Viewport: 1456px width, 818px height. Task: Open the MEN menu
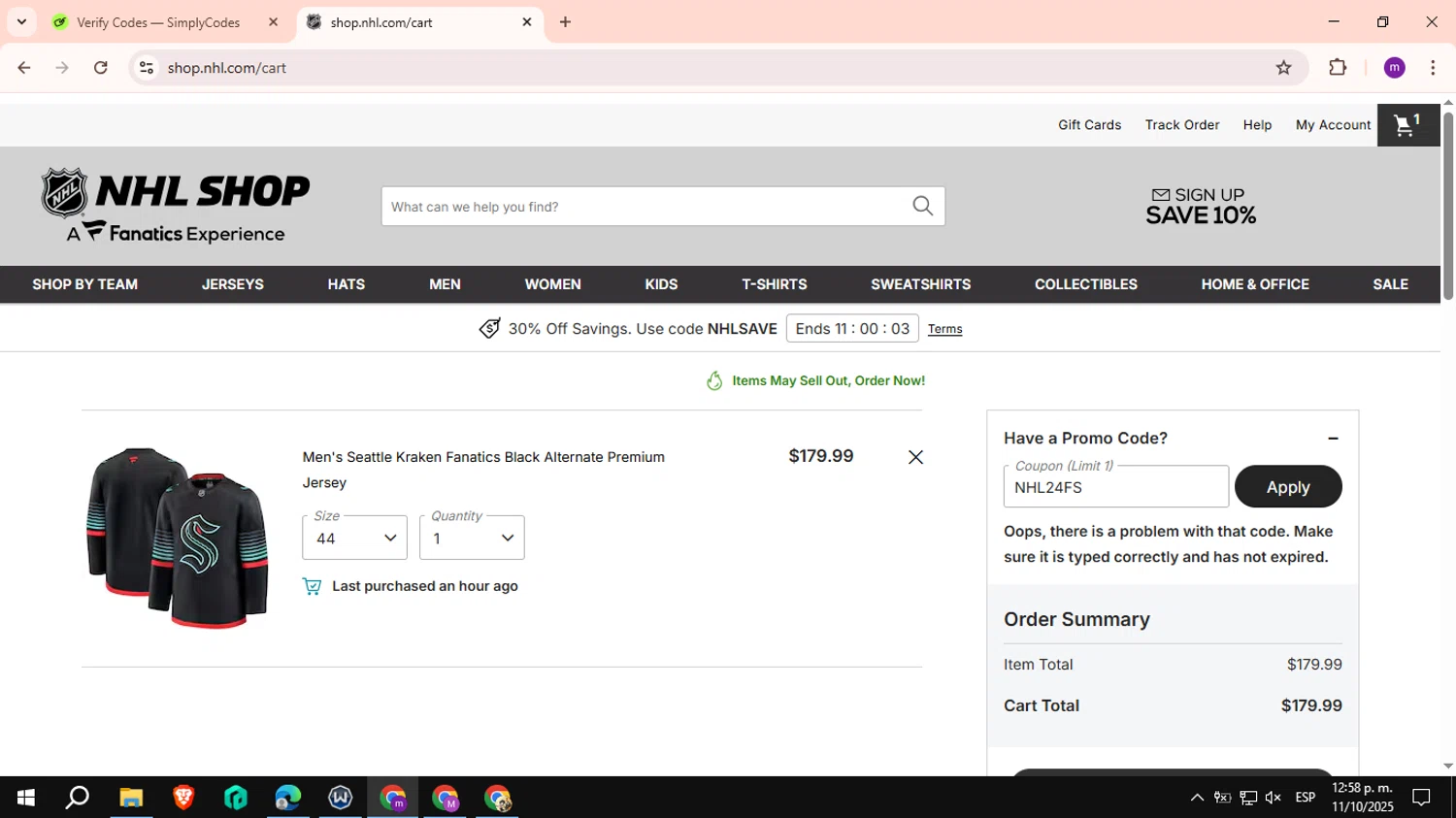tap(445, 284)
